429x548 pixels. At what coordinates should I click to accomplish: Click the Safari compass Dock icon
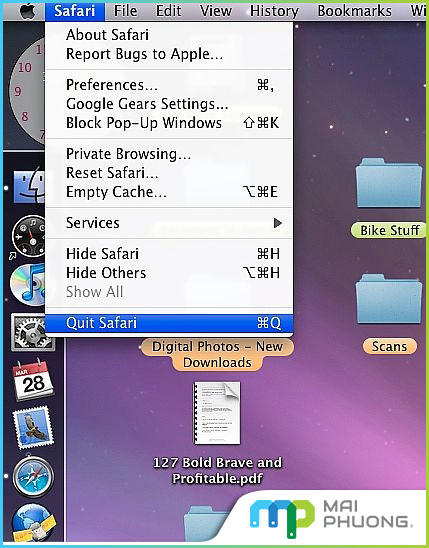[34, 476]
